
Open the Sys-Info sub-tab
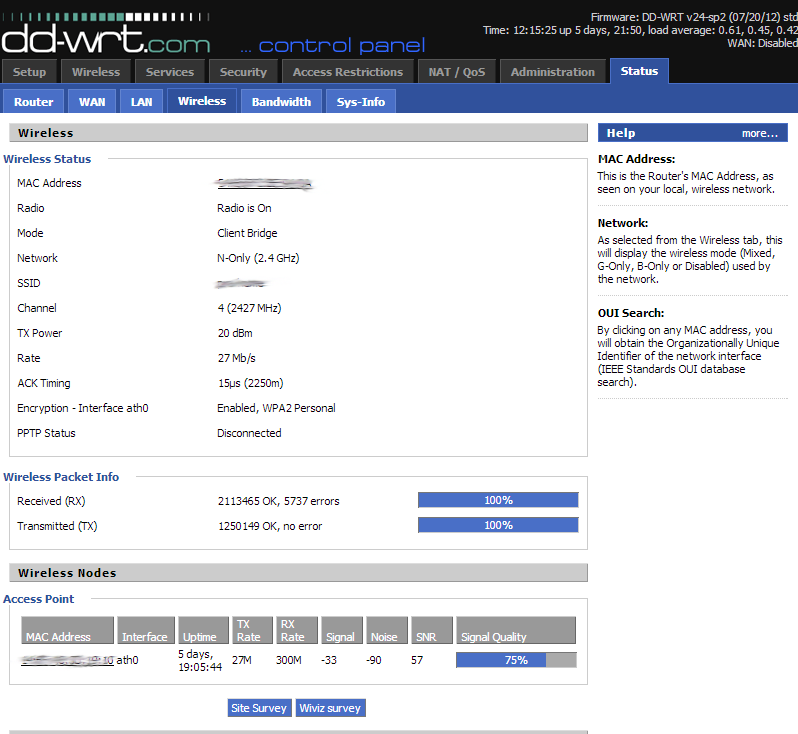click(x=361, y=102)
